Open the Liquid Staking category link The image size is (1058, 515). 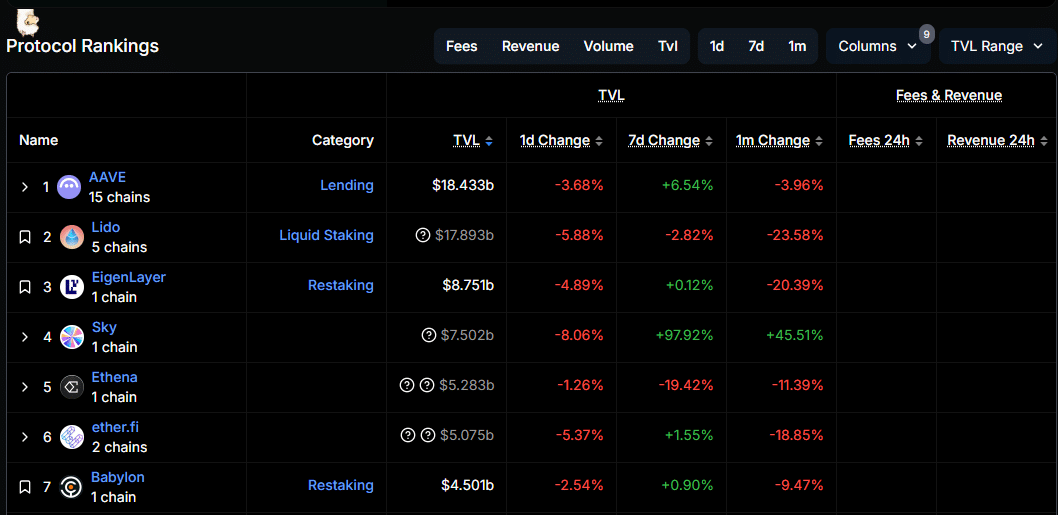coord(326,235)
